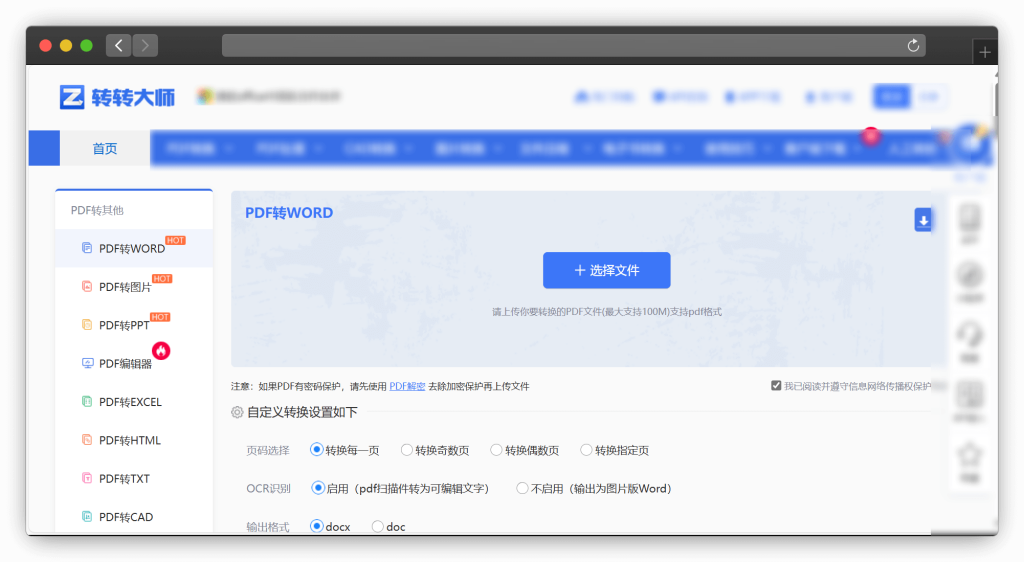
Task: Click the 页码选择 label
Action: (268, 450)
